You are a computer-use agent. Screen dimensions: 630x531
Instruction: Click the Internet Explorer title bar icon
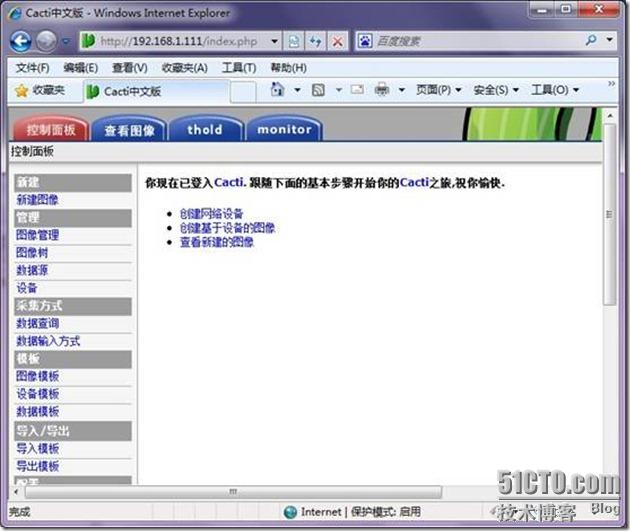[x=15, y=14]
